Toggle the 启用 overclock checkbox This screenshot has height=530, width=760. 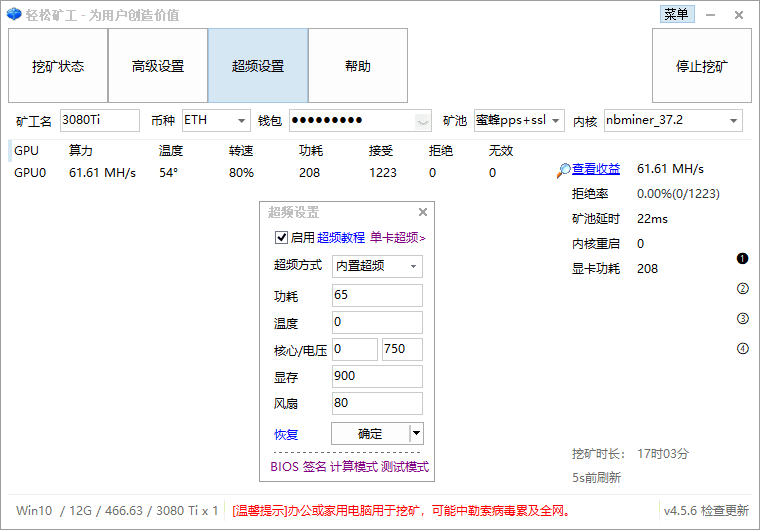pyautogui.click(x=281, y=238)
